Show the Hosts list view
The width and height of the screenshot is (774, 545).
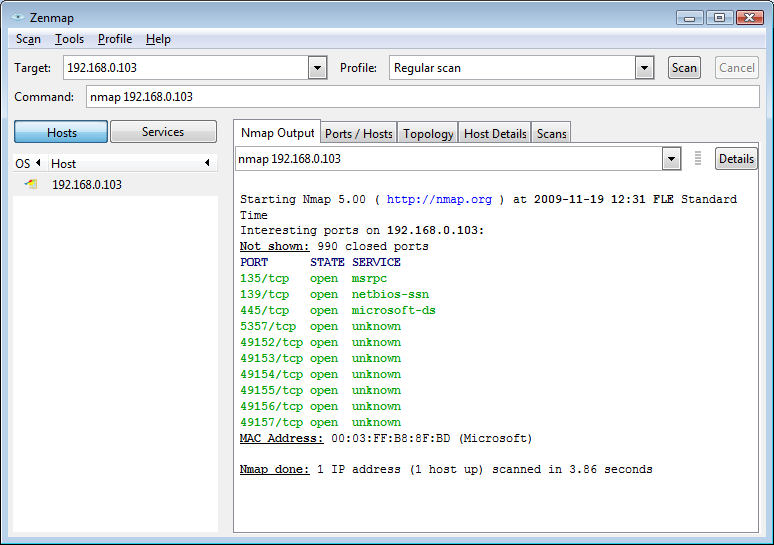point(61,132)
